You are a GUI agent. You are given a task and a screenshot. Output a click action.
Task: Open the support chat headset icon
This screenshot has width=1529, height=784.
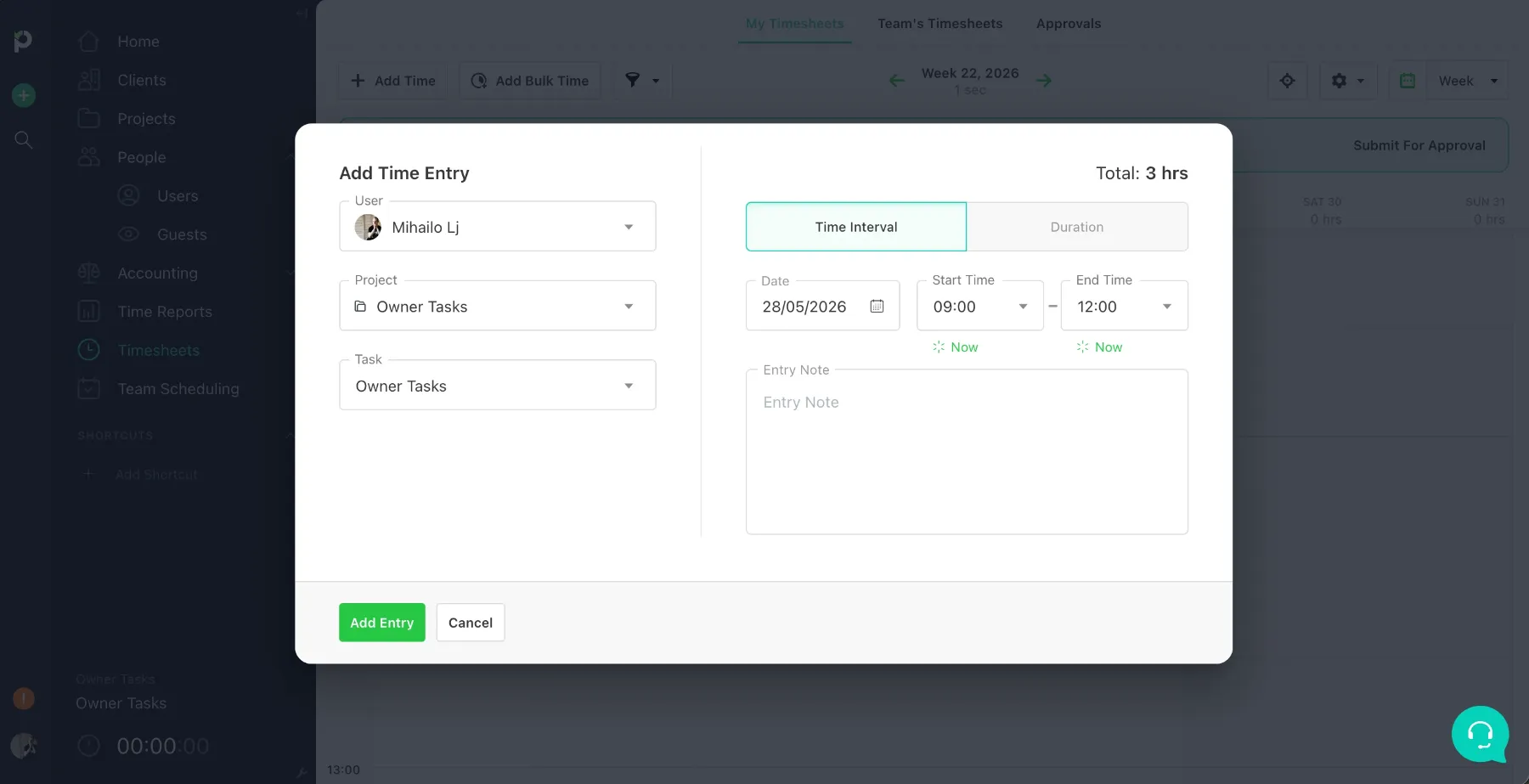click(x=1481, y=734)
